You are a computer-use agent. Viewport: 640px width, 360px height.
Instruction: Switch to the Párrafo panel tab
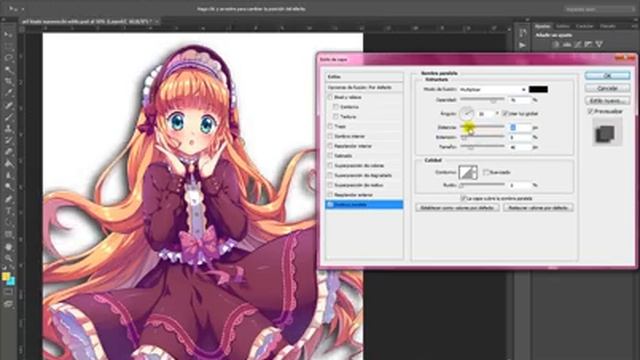pos(607,26)
